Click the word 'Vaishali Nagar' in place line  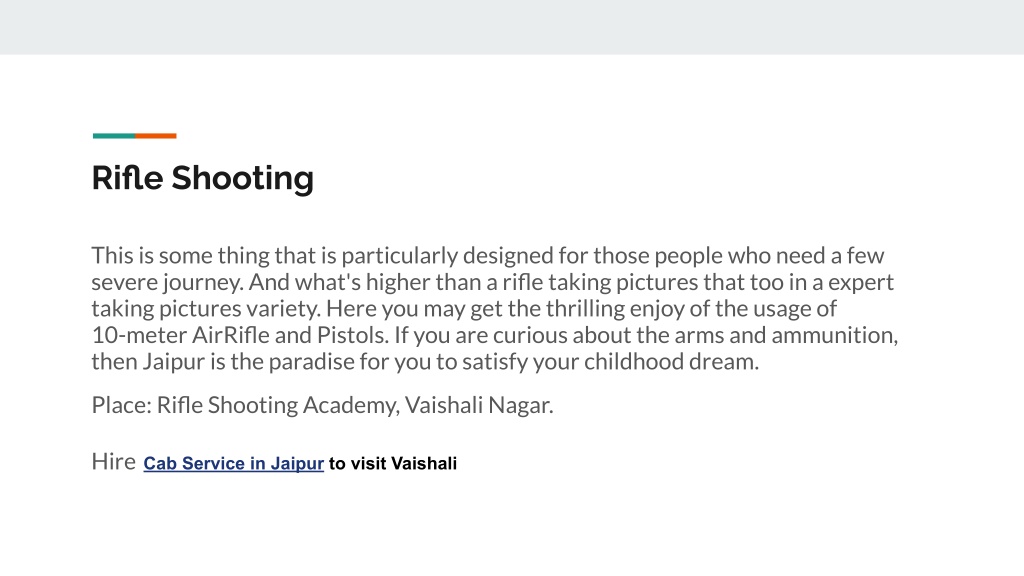tap(479, 406)
